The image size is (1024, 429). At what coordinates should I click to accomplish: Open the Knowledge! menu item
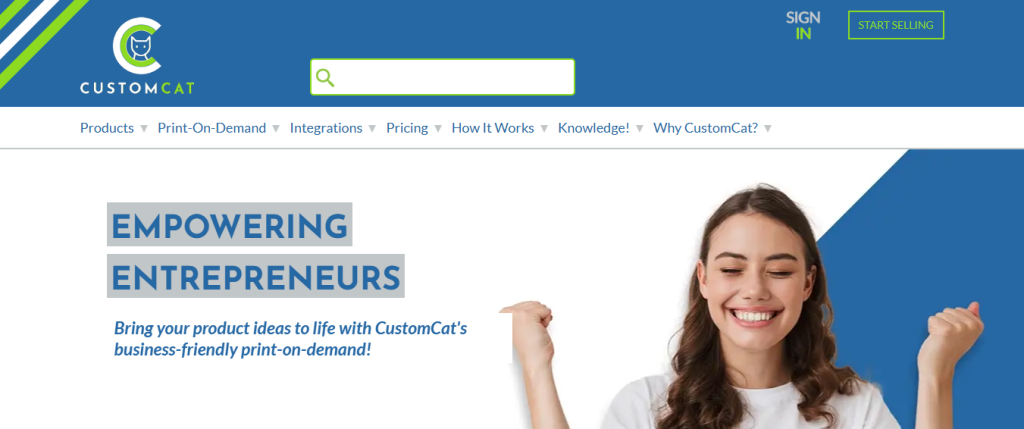pyautogui.click(x=594, y=128)
